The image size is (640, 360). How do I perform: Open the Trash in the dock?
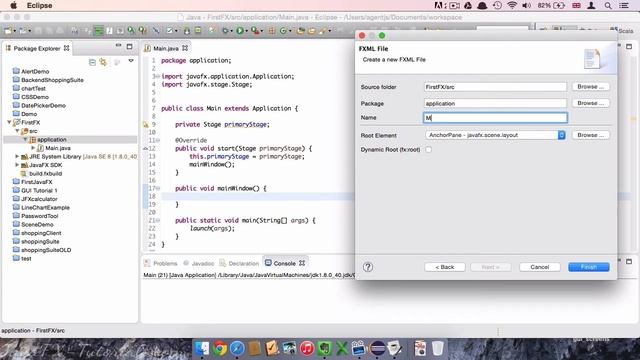click(438, 349)
